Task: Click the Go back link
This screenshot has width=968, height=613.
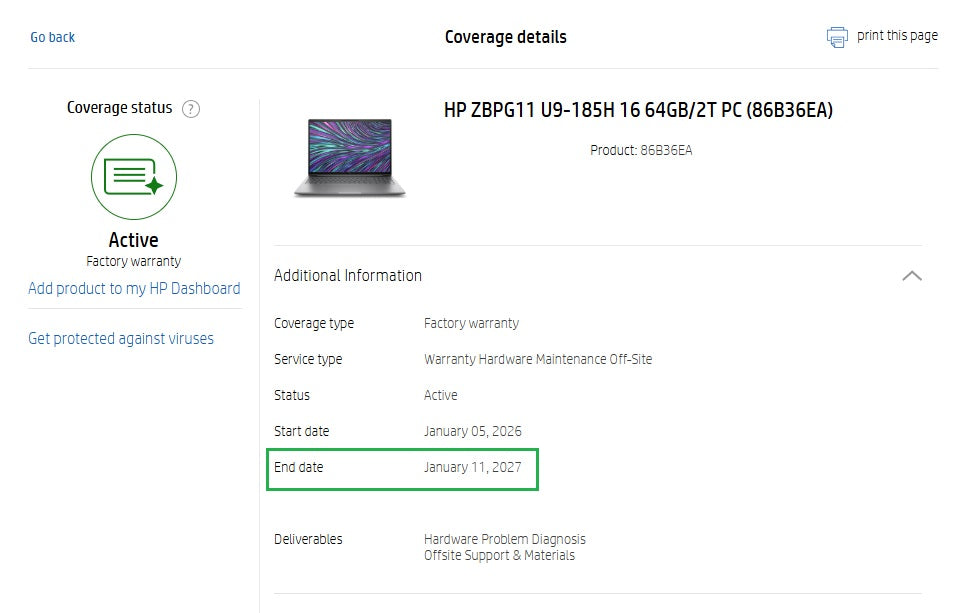Action: pyautogui.click(x=52, y=37)
